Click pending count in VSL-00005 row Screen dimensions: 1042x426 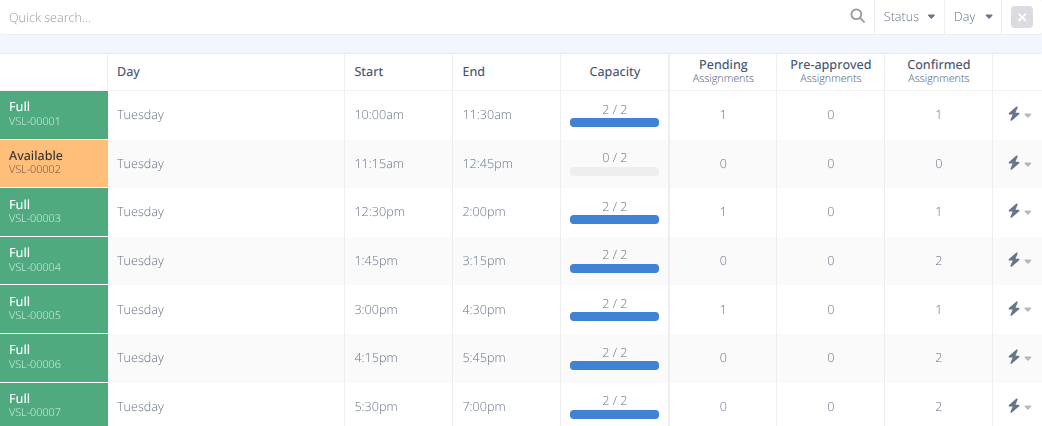pos(723,309)
